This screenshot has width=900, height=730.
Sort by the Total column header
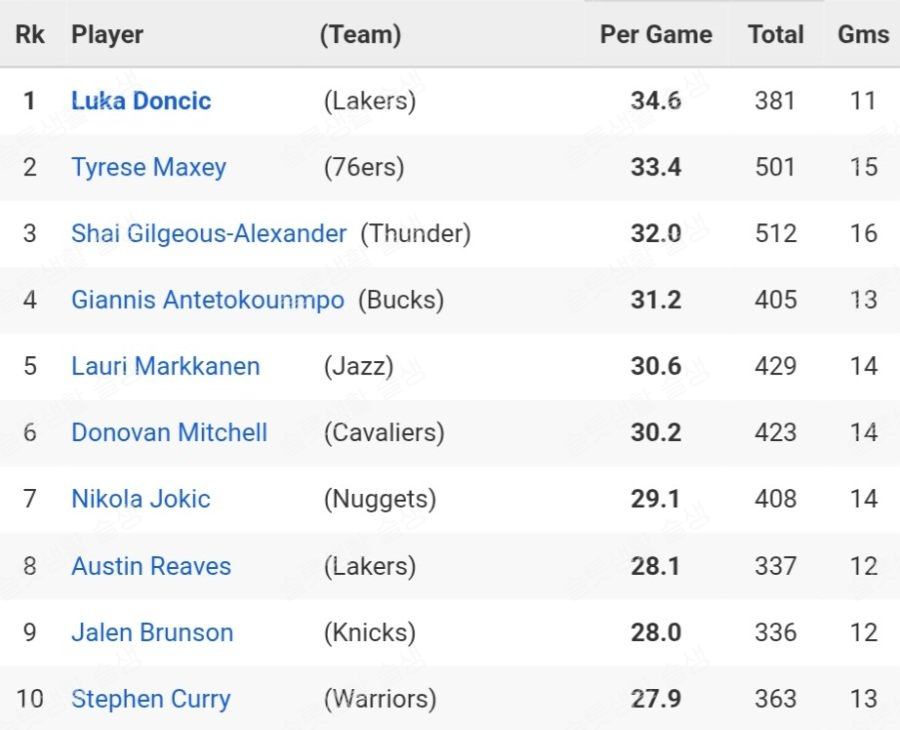point(776,35)
